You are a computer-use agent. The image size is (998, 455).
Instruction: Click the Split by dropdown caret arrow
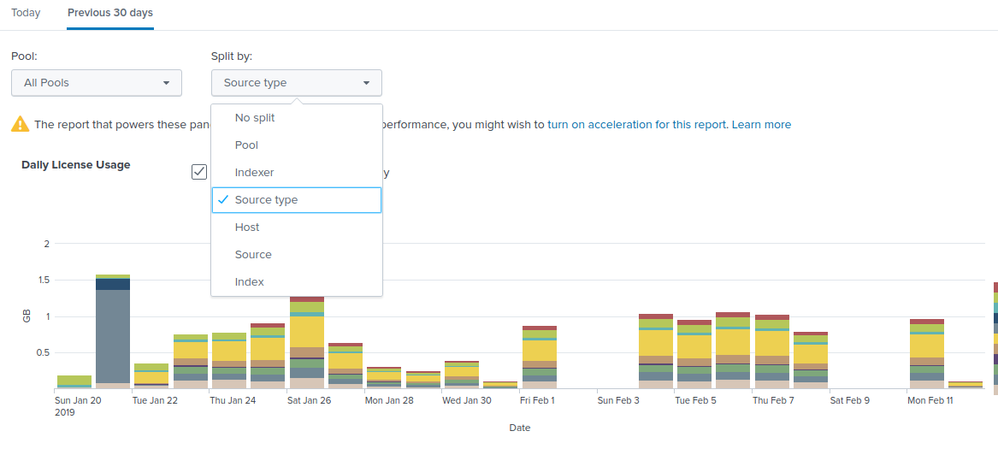pos(366,83)
